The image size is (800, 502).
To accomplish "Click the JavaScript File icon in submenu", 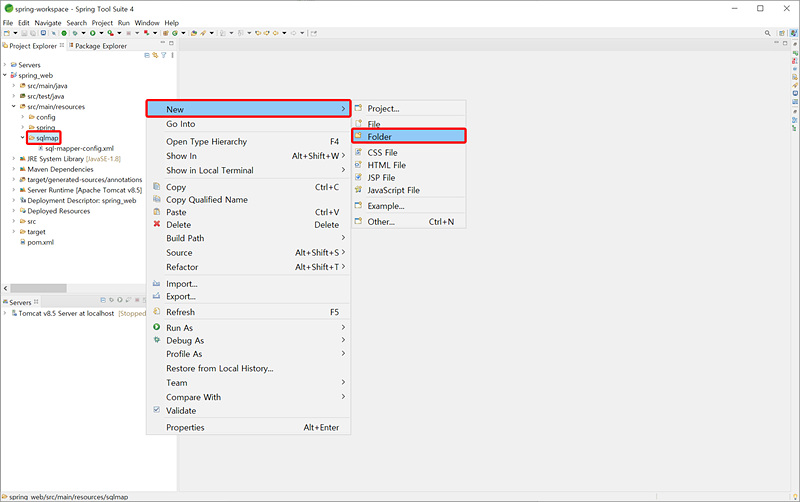I will pos(359,190).
